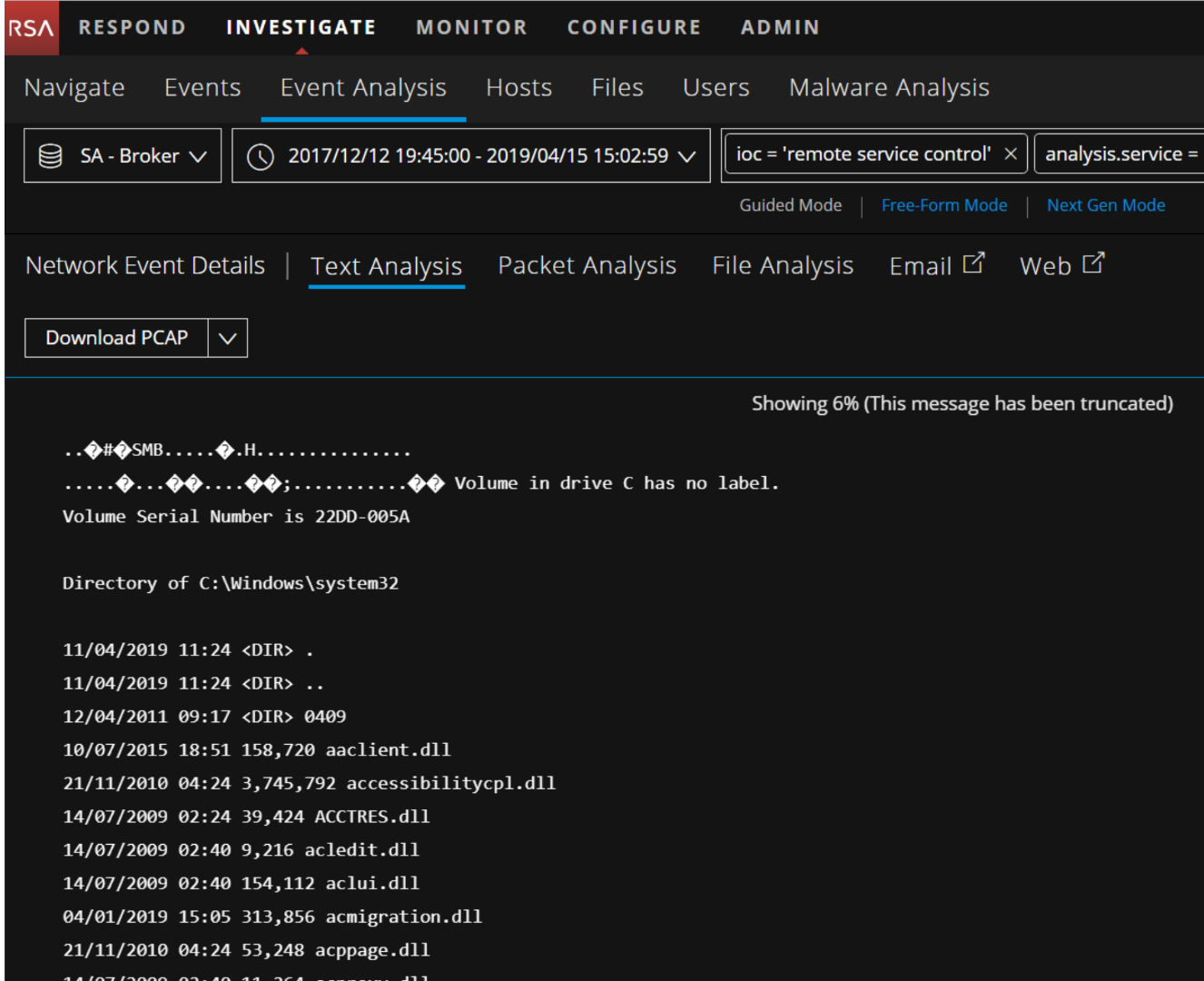Go to the Malware Analysis tab
The image size is (1204, 981).
[888, 87]
